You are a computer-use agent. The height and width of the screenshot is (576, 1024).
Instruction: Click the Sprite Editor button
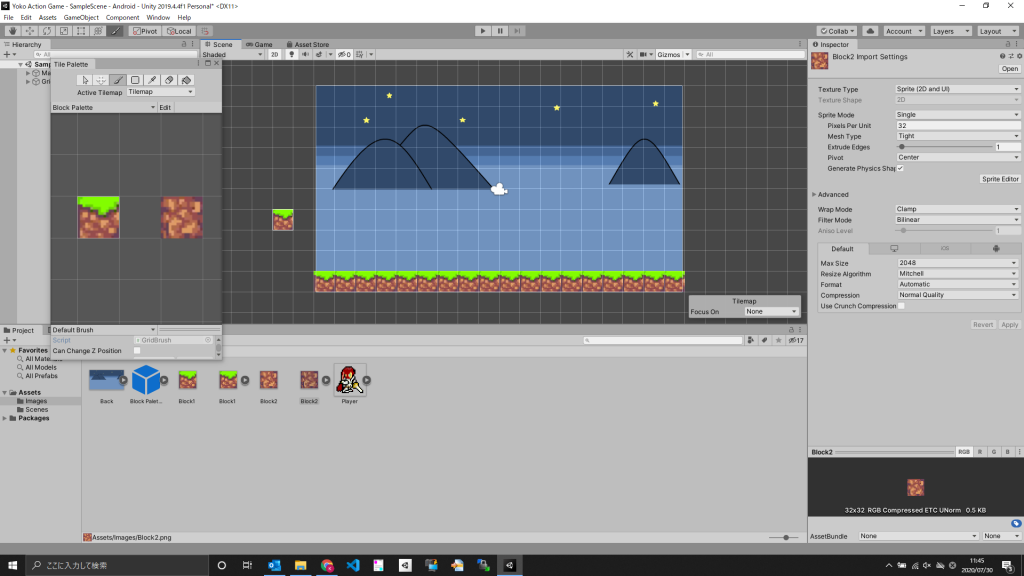[1000, 179]
